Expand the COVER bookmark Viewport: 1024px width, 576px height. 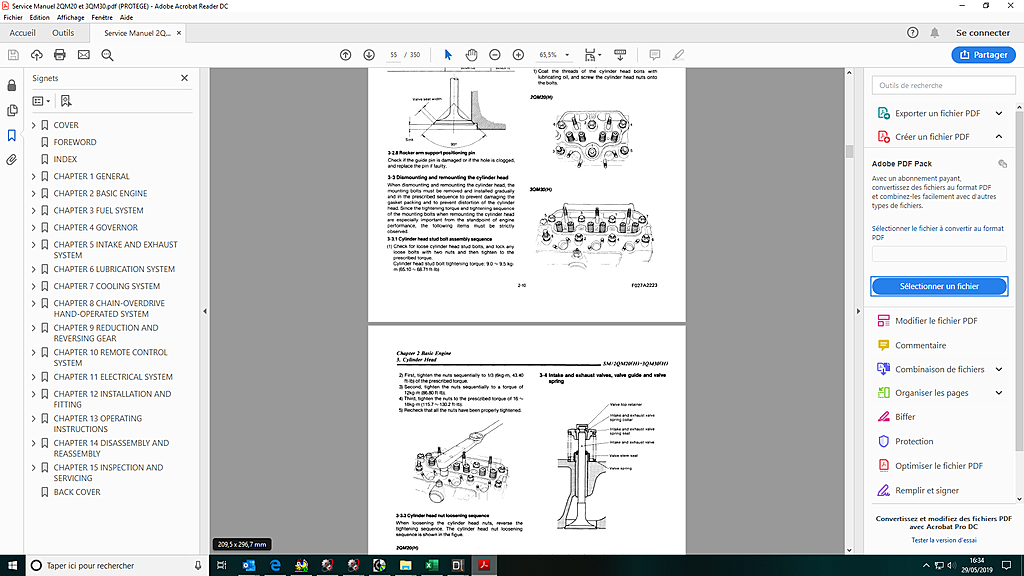click(x=34, y=125)
